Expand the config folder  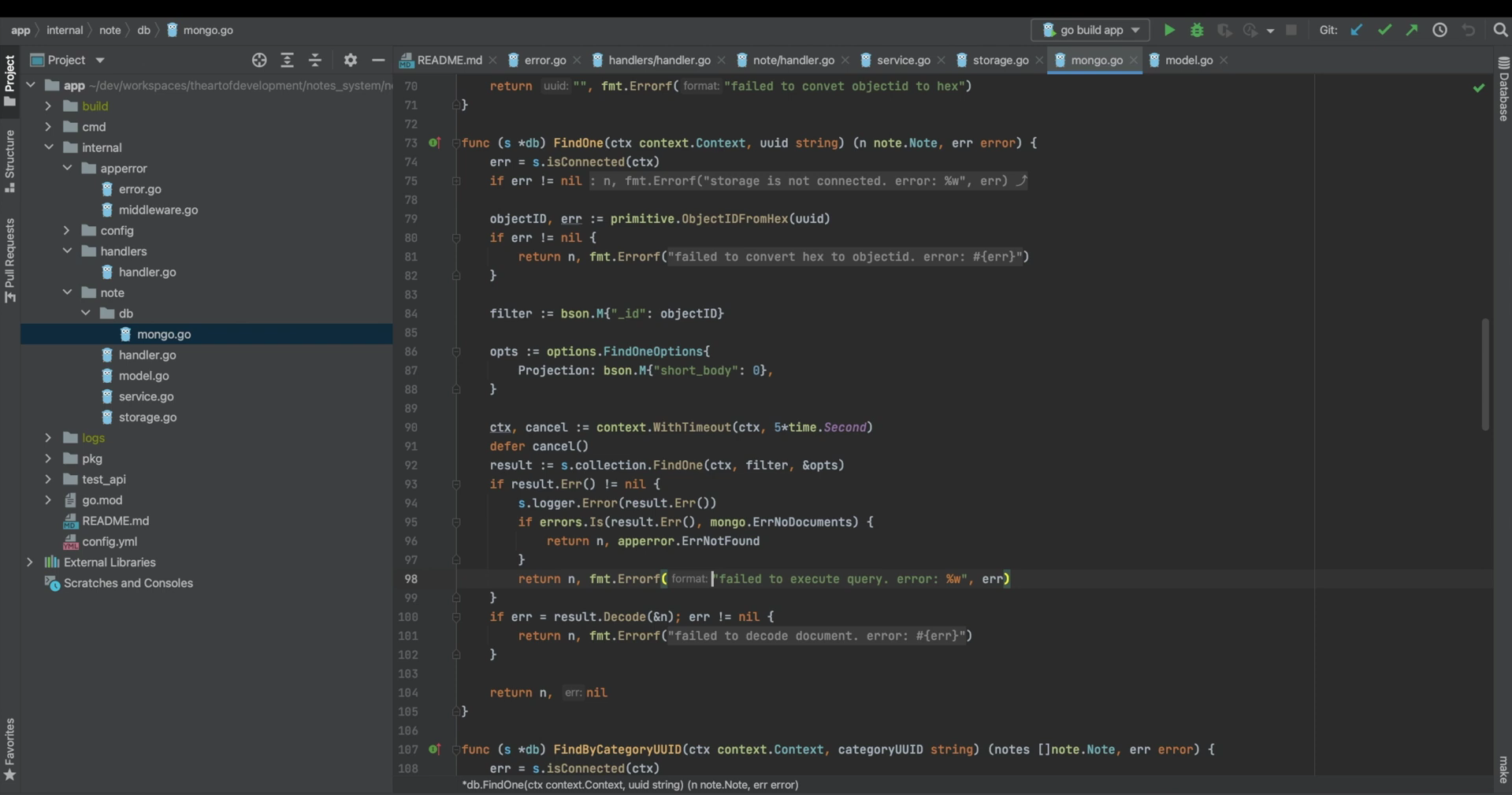pyautogui.click(x=67, y=230)
